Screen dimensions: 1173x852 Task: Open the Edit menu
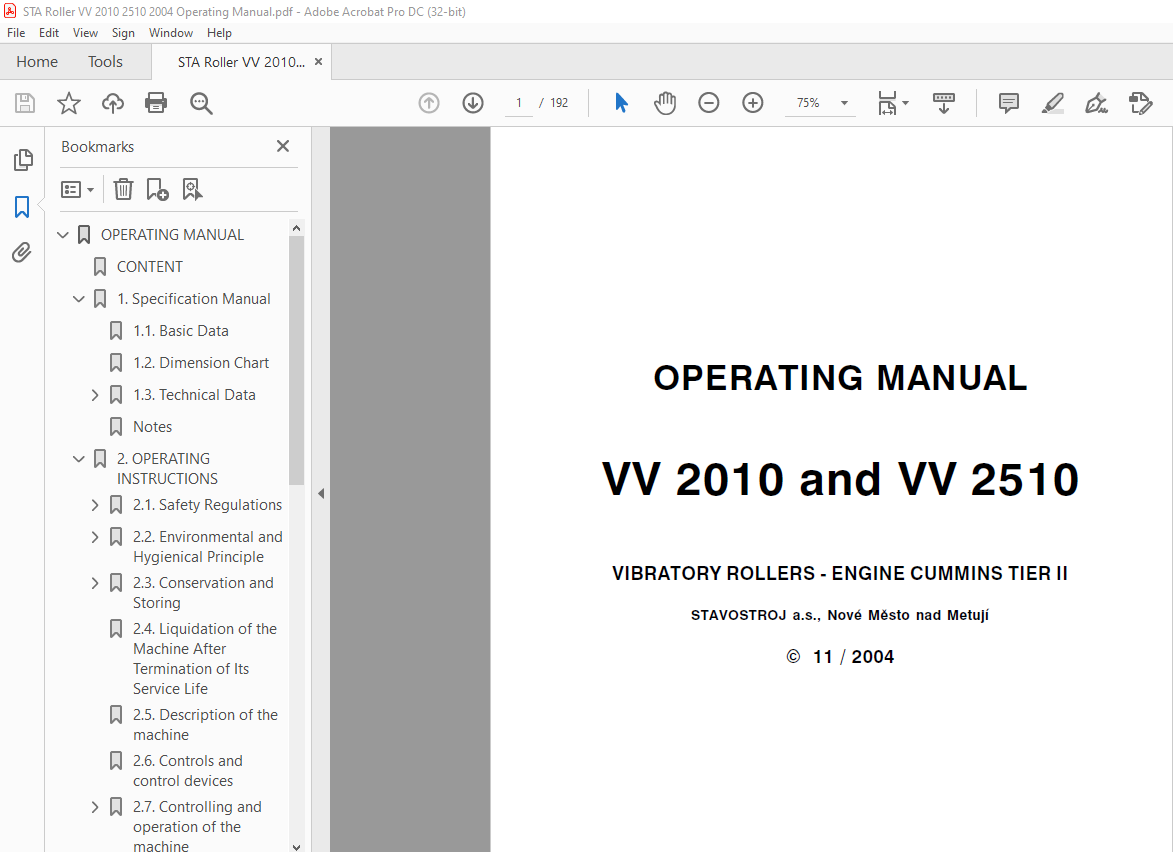(x=49, y=33)
